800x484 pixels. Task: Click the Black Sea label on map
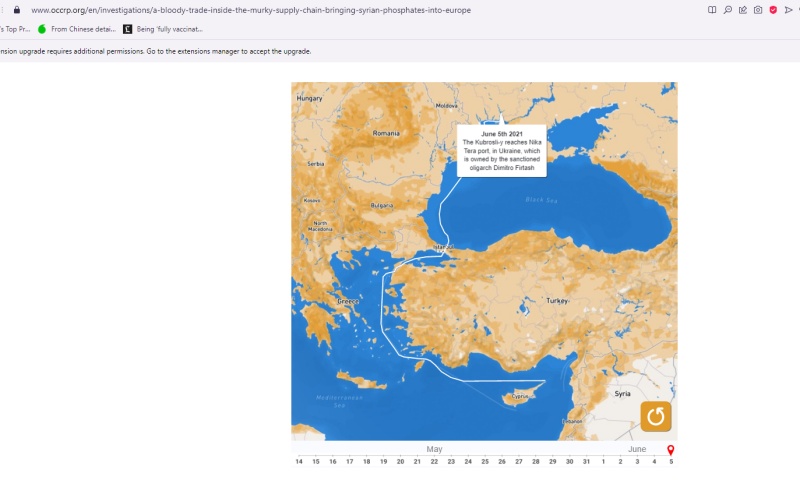pyautogui.click(x=542, y=201)
